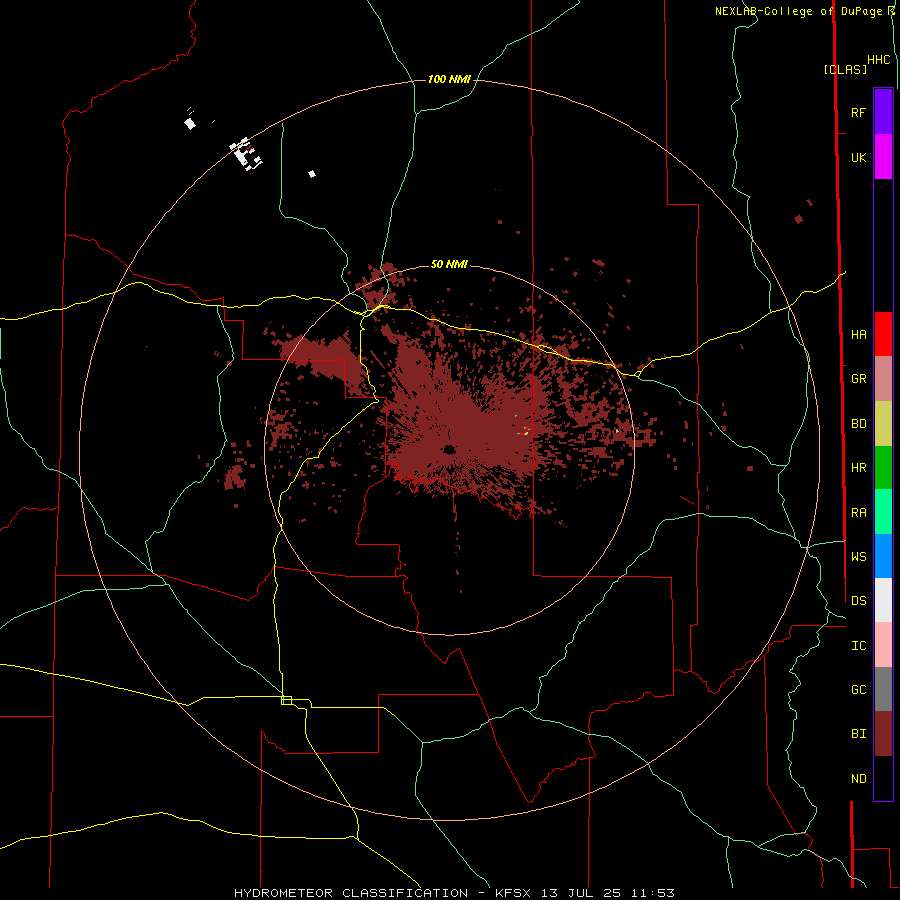The image size is (900, 900).
Task: Click the BD yellow legend swatch
Action: (883, 424)
